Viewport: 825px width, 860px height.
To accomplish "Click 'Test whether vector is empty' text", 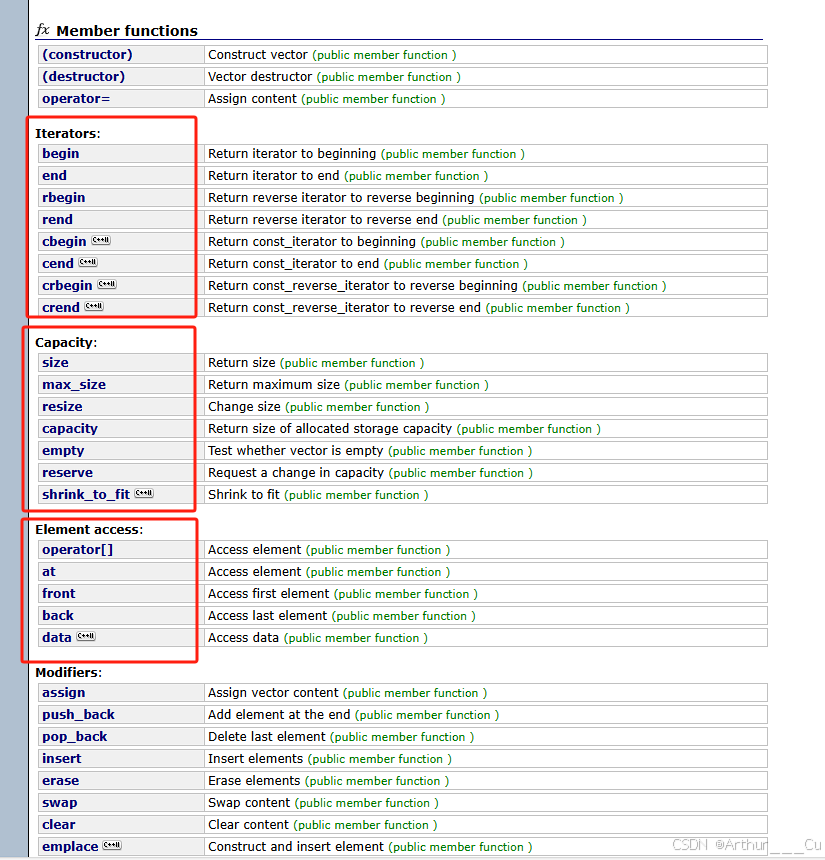I will click(295, 451).
